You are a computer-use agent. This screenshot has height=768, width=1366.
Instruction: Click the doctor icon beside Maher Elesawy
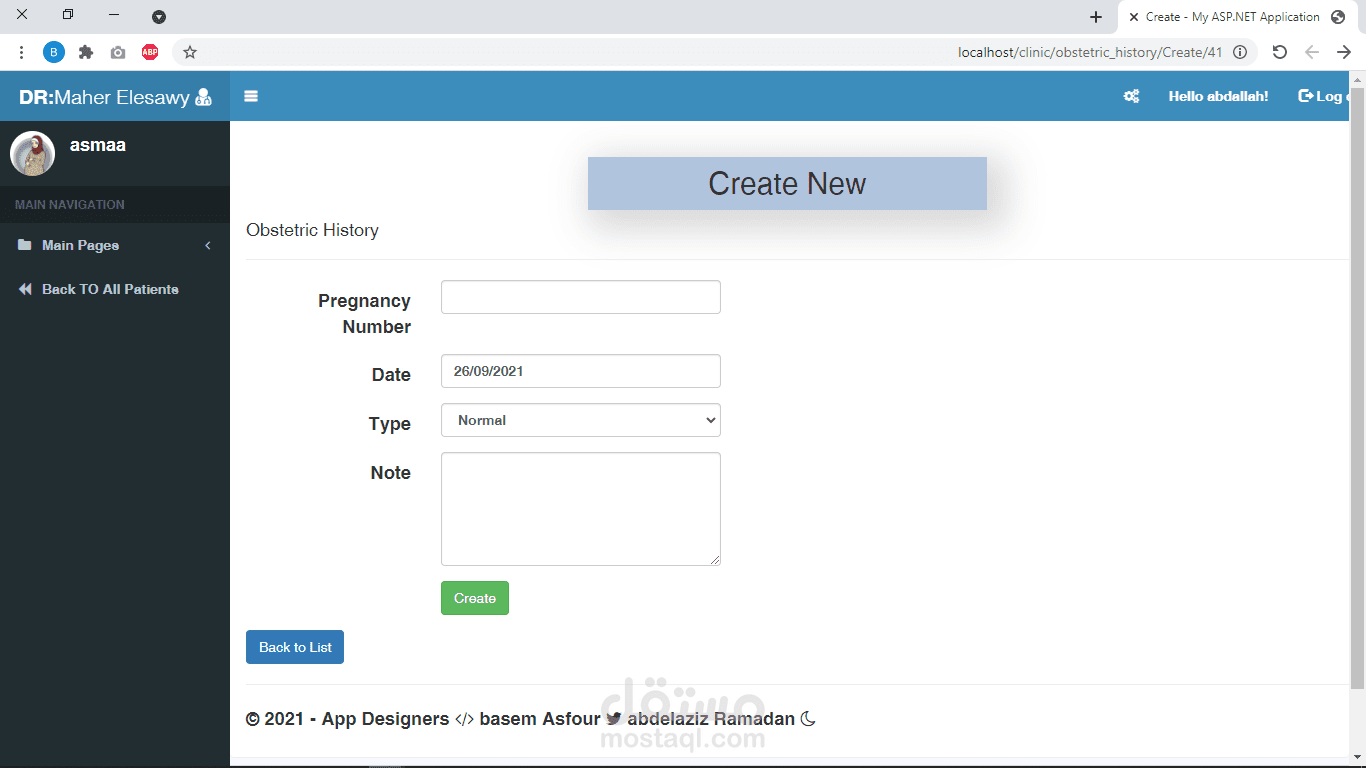203,97
